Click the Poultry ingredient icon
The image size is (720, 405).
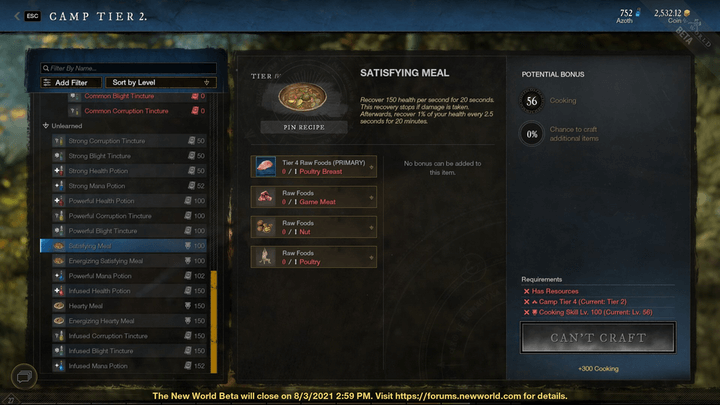[x=265, y=257]
